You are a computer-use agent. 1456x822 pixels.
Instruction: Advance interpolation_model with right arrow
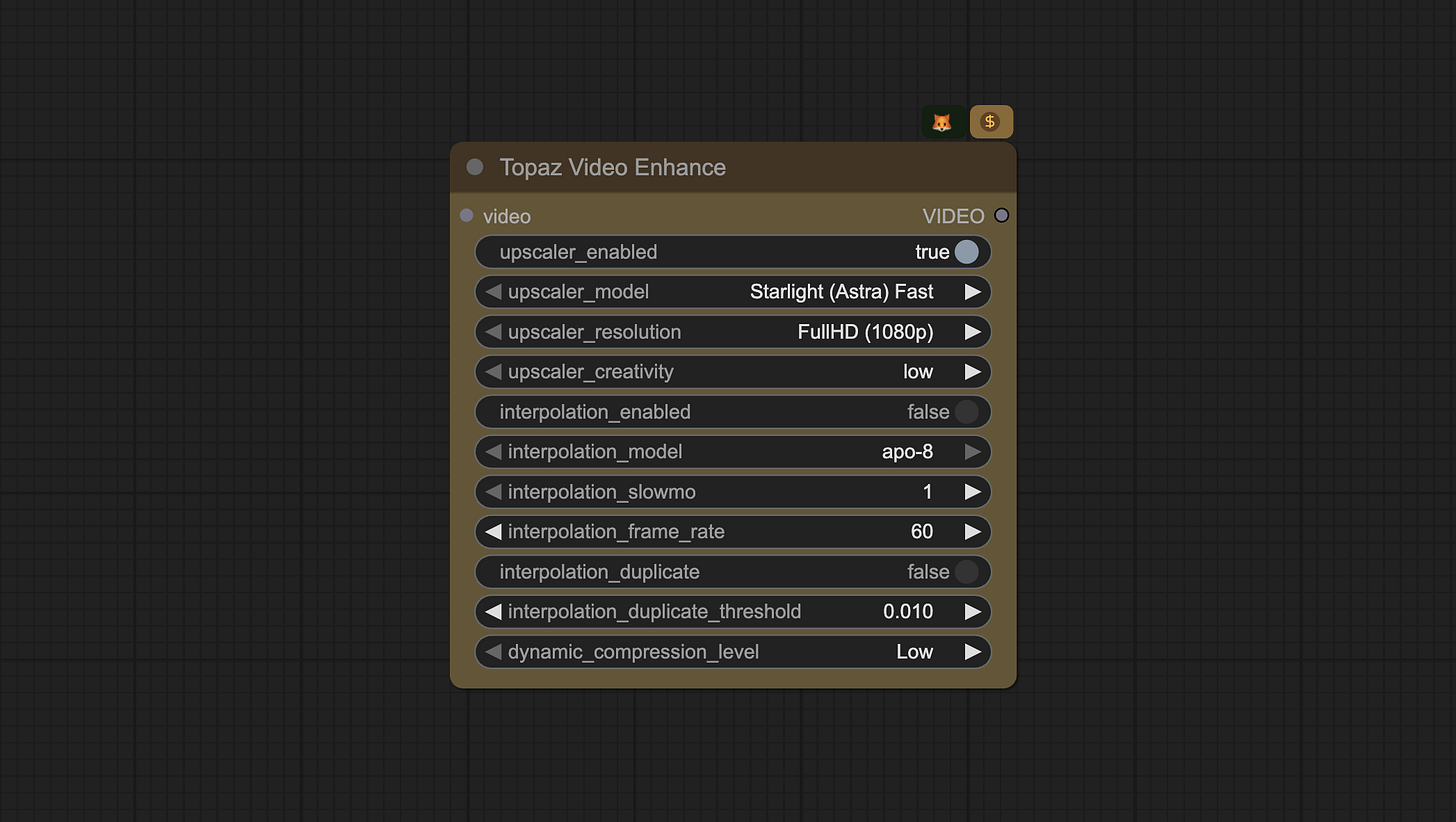[972, 452]
